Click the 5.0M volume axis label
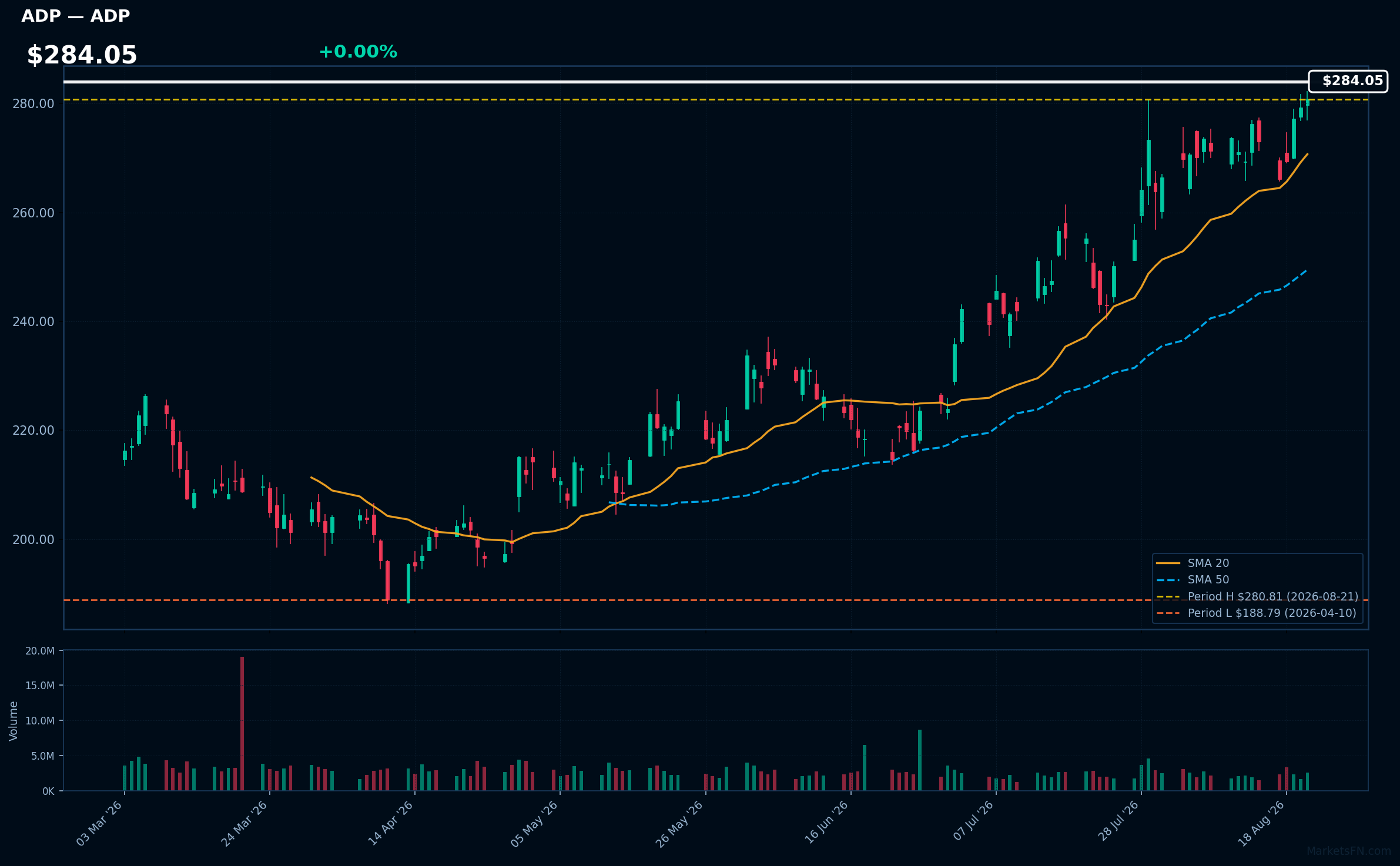Image resolution: width=1400 pixels, height=866 pixels. (43, 756)
